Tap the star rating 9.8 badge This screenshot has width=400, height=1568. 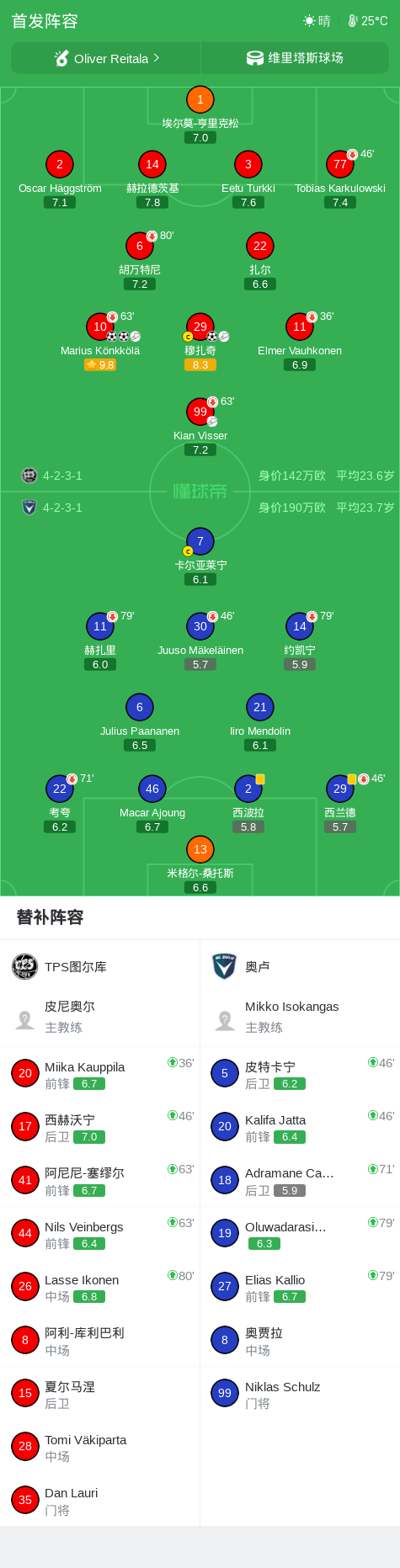tap(100, 365)
